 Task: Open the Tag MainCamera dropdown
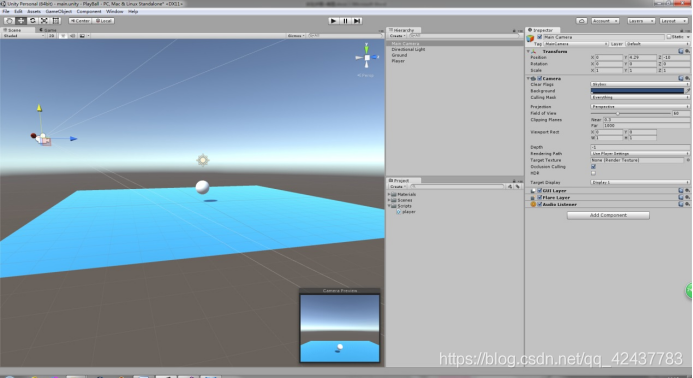click(575, 44)
